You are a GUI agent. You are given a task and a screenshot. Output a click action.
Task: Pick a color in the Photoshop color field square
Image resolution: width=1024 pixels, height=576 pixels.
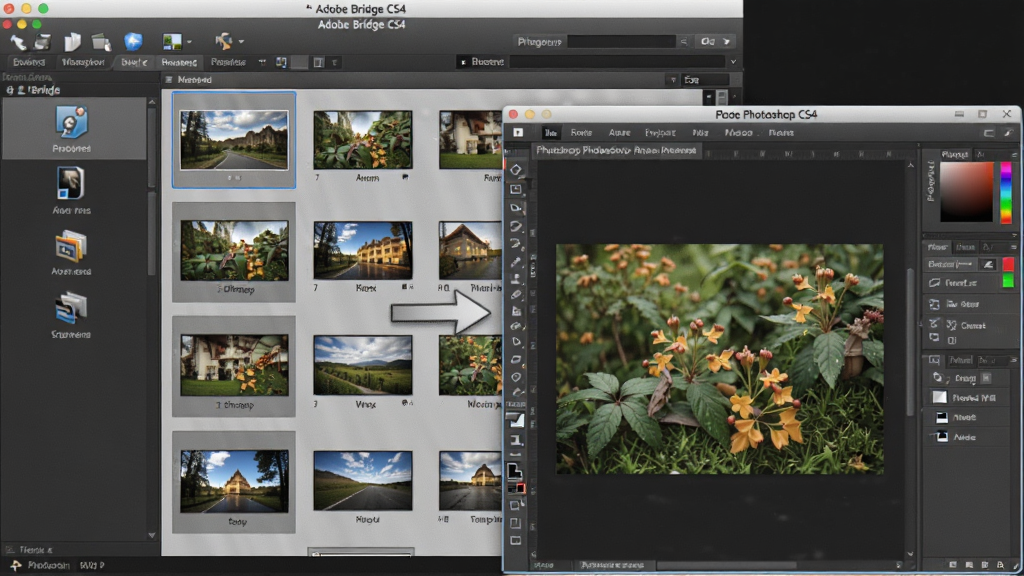pos(966,193)
